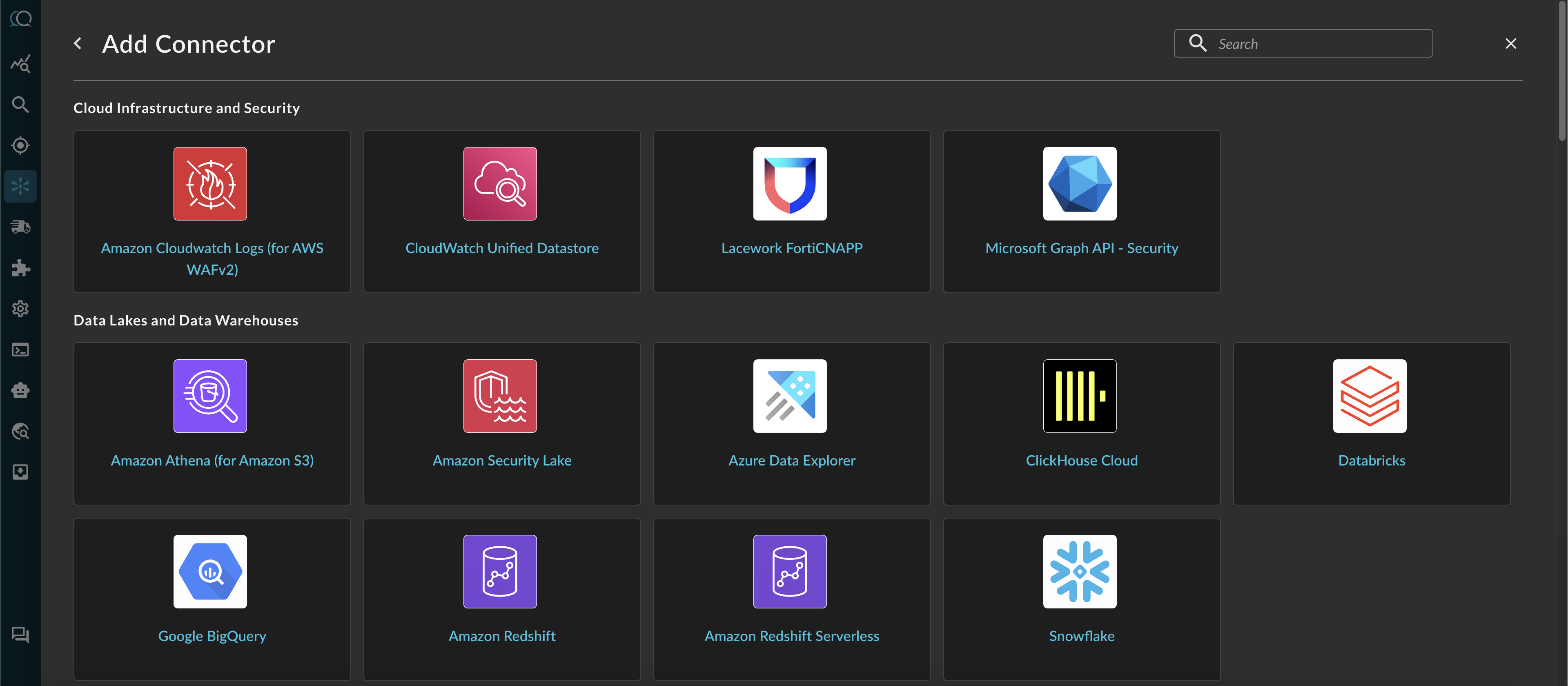The width and height of the screenshot is (1568, 686).
Task: Click the Microsoft Graph API Security logo
Action: [1080, 183]
